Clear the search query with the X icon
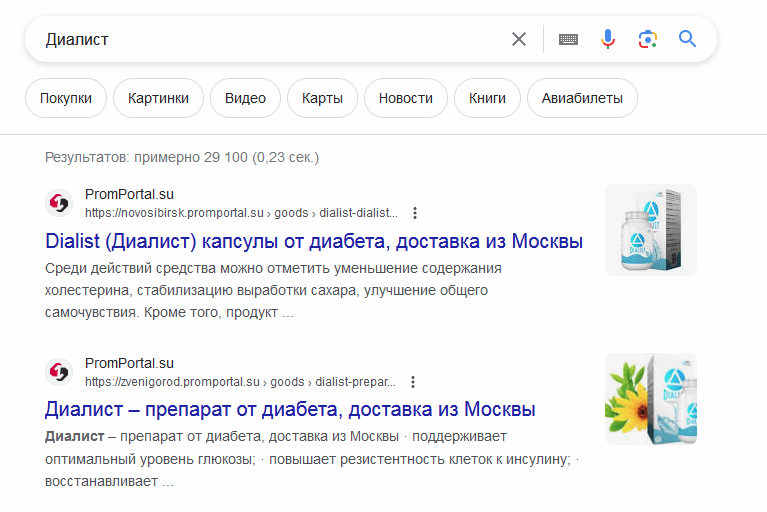 coord(519,40)
